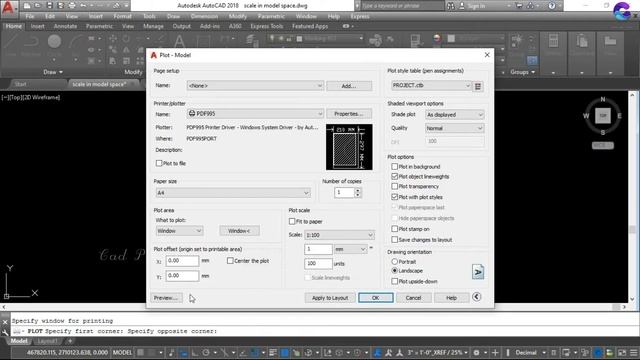
Task: Select Landscape drawing orientation
Action: (394, 271)
